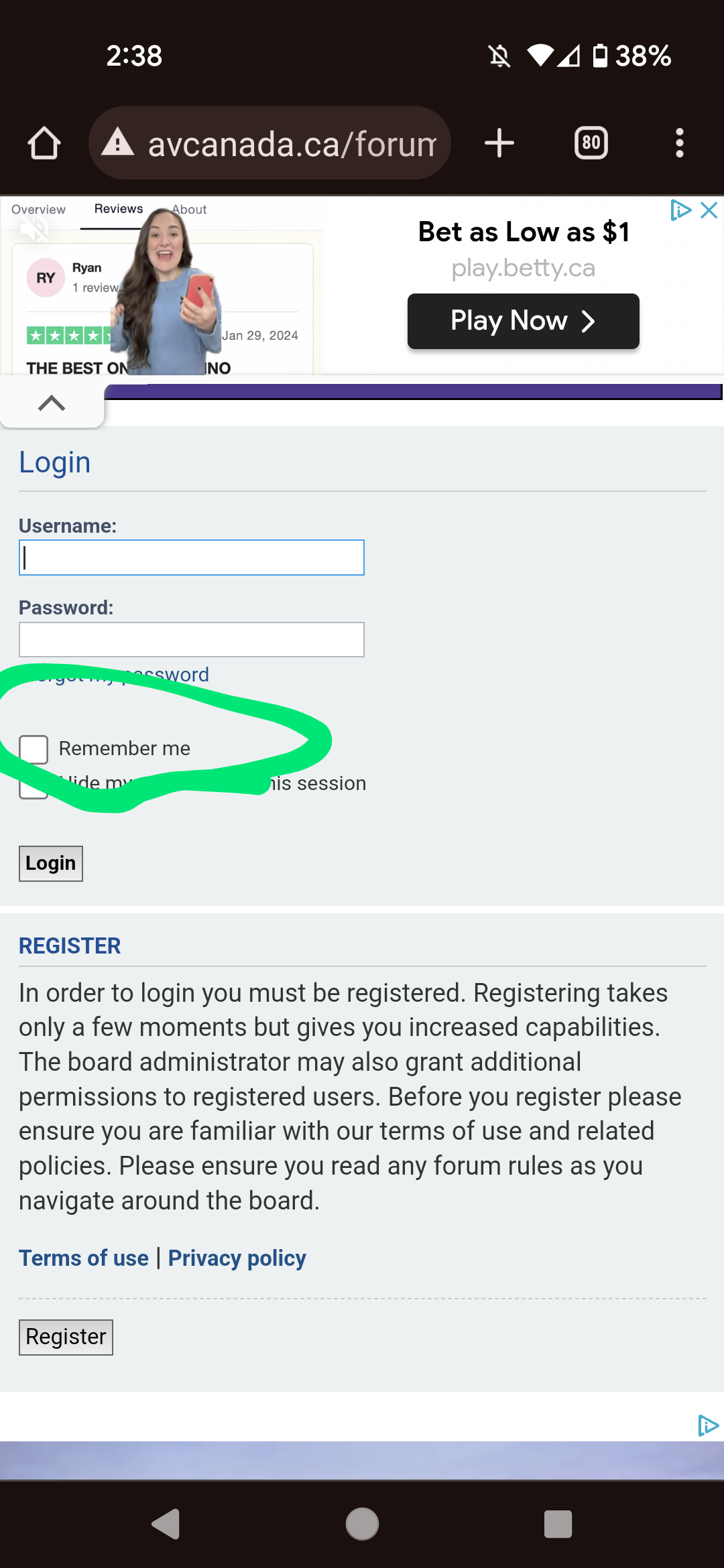Open the browser three-dot menu
The image size is (724, 1568).
coord(679,143)
